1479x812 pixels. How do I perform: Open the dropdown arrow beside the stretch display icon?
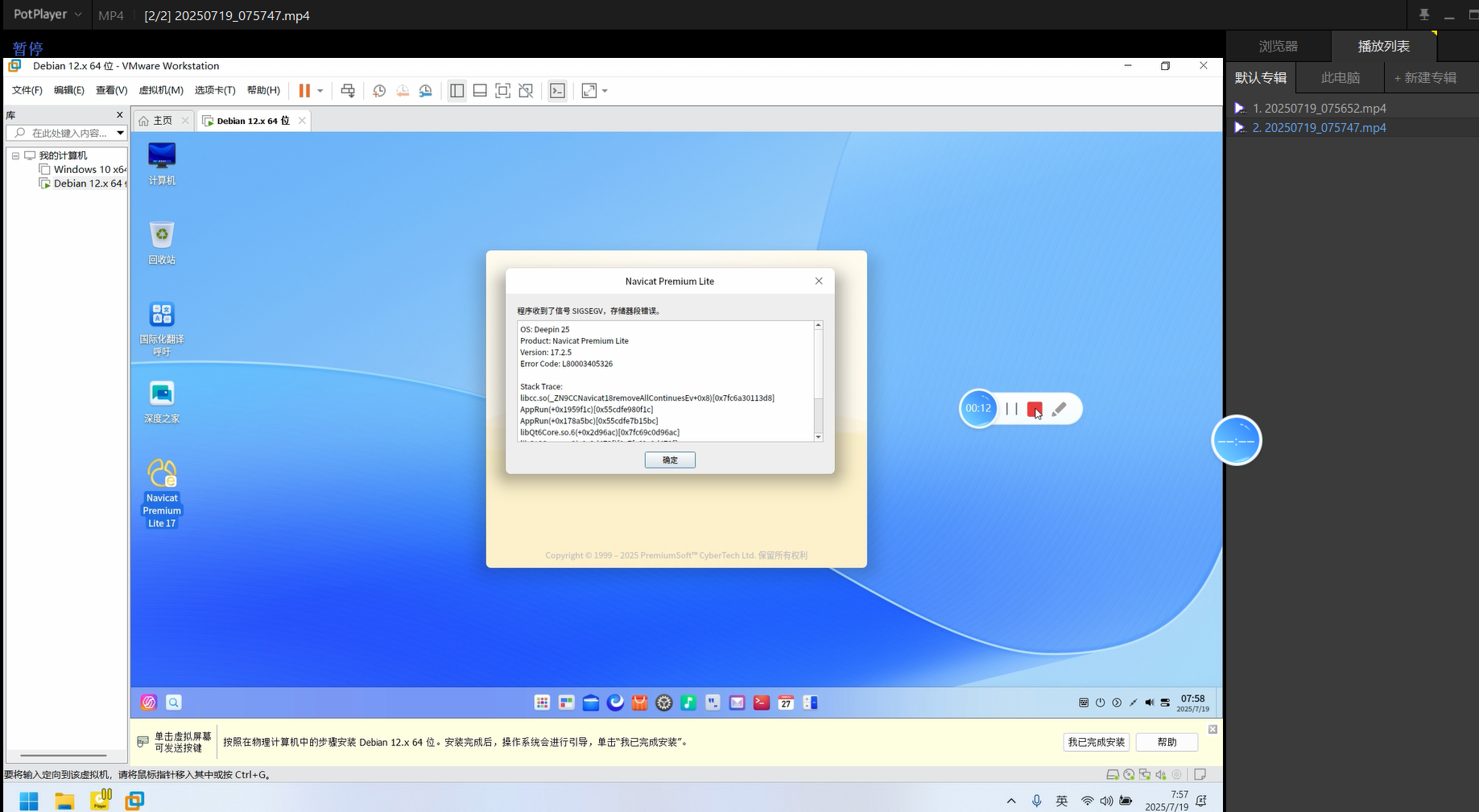[605, 91]
